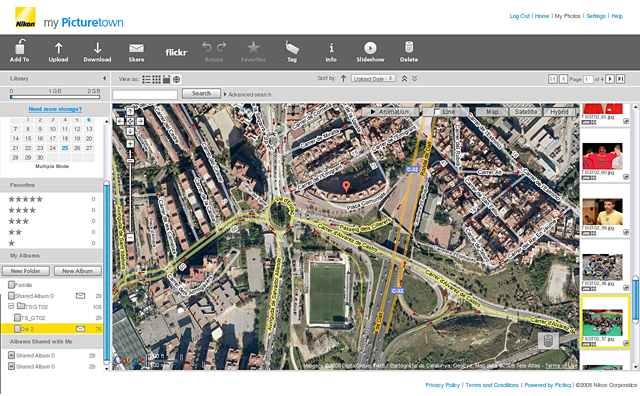Go to the next page
This screenshot has height=396, width=640.
(x=610, y=79)
